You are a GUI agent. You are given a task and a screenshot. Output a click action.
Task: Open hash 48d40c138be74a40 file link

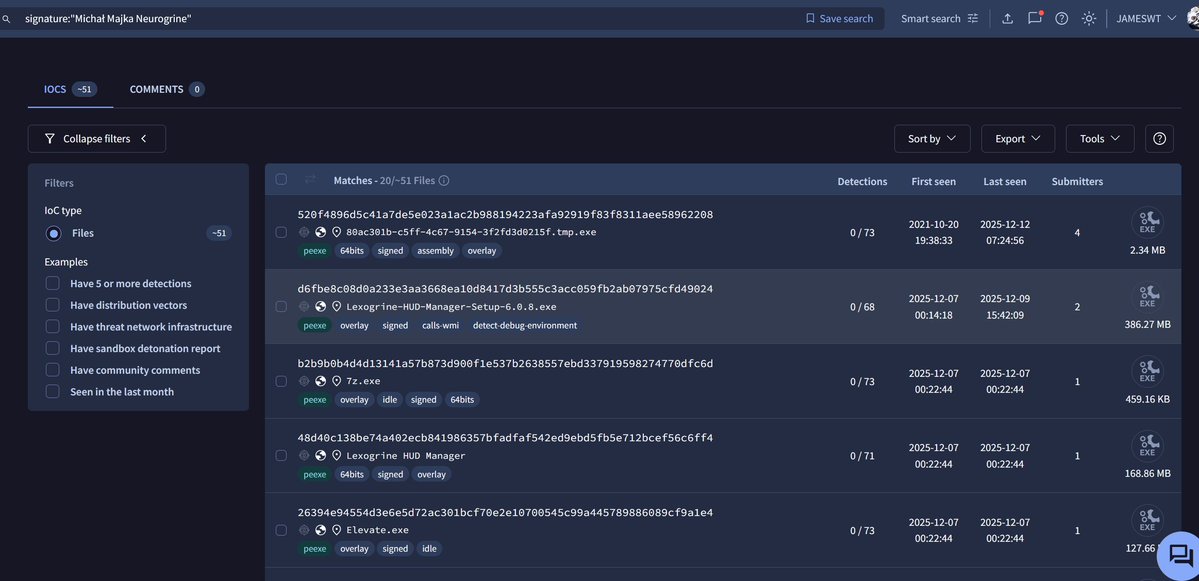click(x=505, y=438)
